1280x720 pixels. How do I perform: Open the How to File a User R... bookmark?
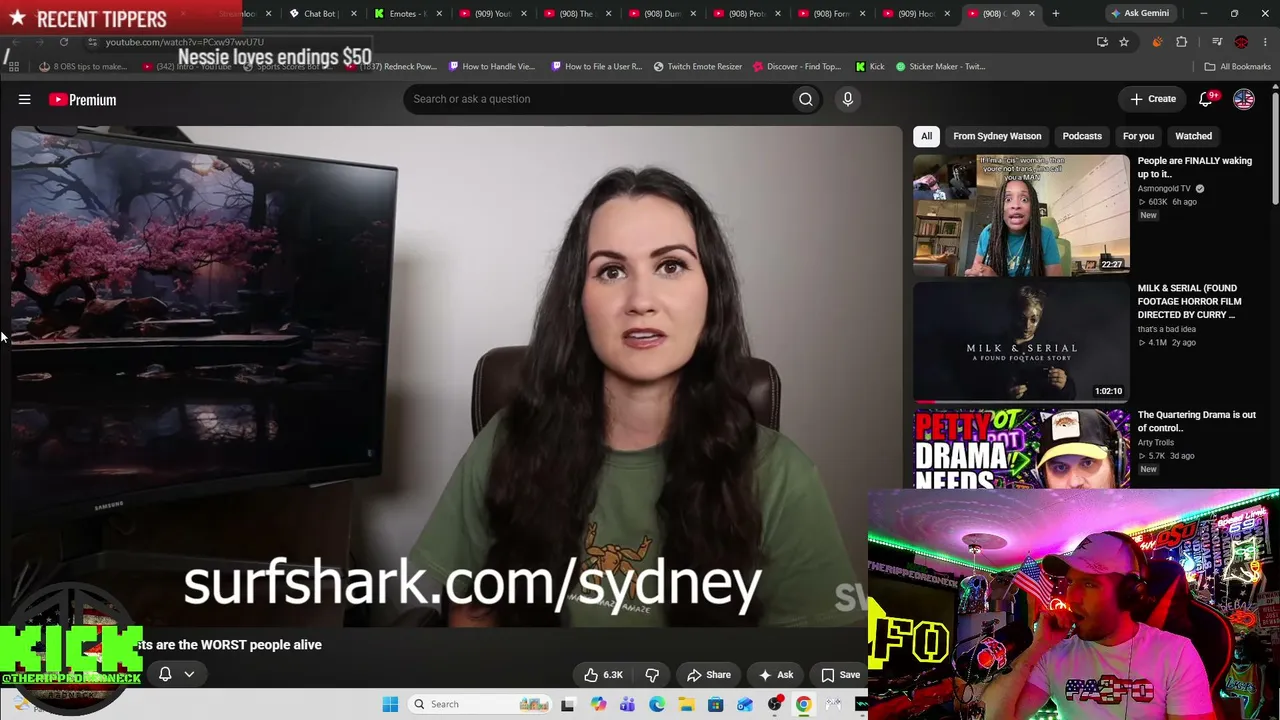596,67
